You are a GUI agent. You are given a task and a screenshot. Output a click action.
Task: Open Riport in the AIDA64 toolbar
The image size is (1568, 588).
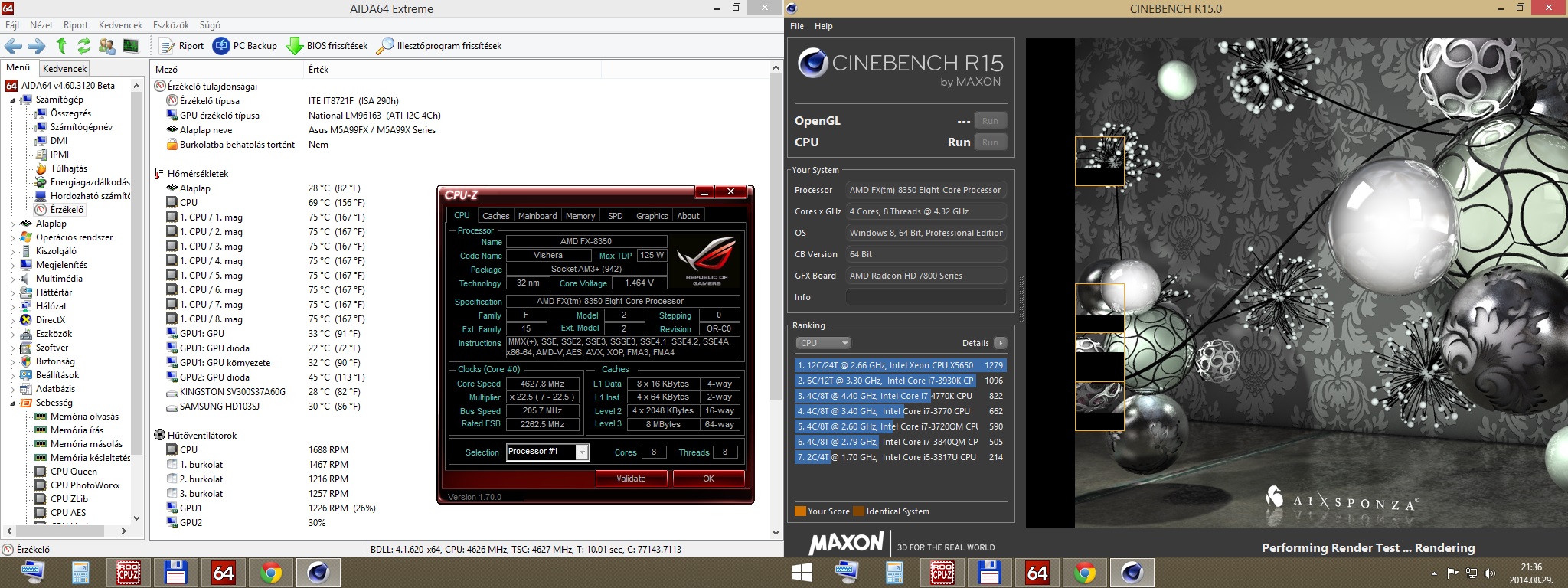click(182, 46)
